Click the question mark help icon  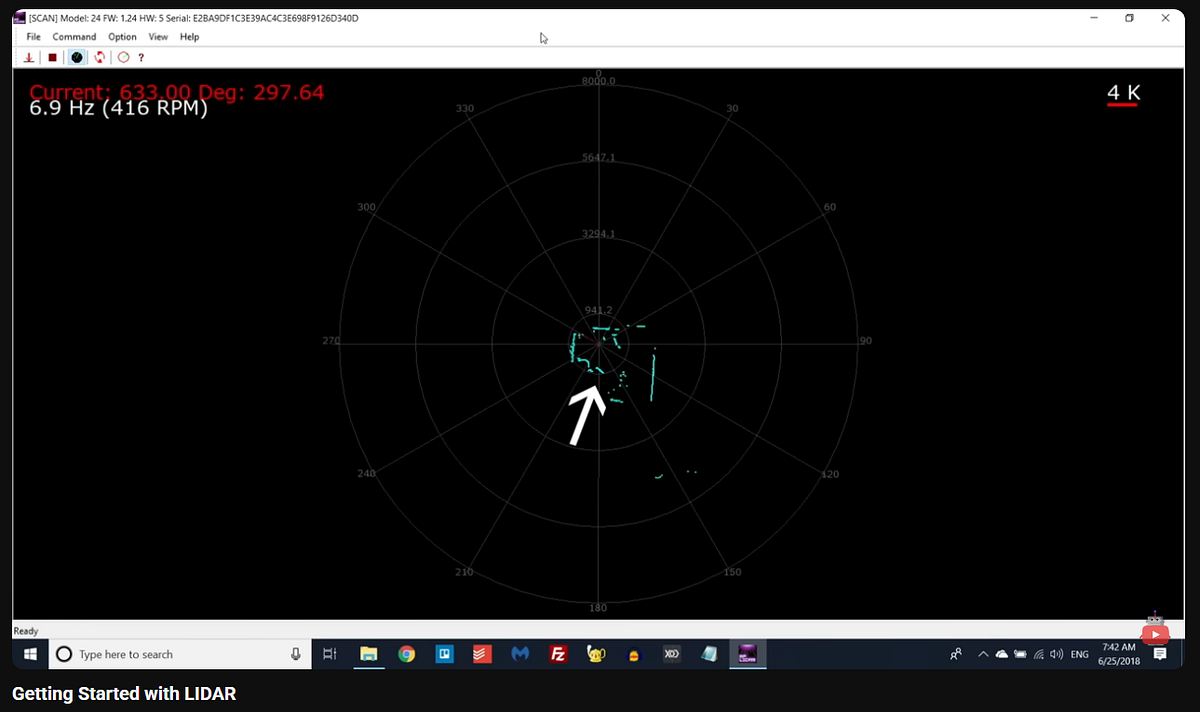[x=141, y=57]
